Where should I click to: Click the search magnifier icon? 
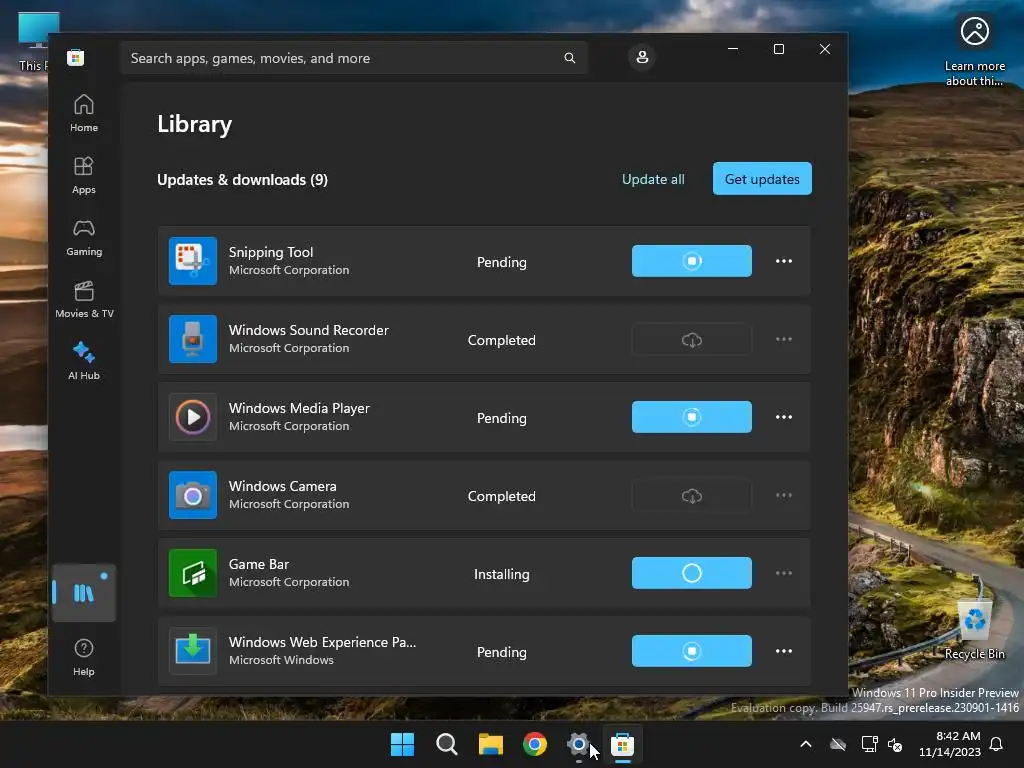point(569,58)
